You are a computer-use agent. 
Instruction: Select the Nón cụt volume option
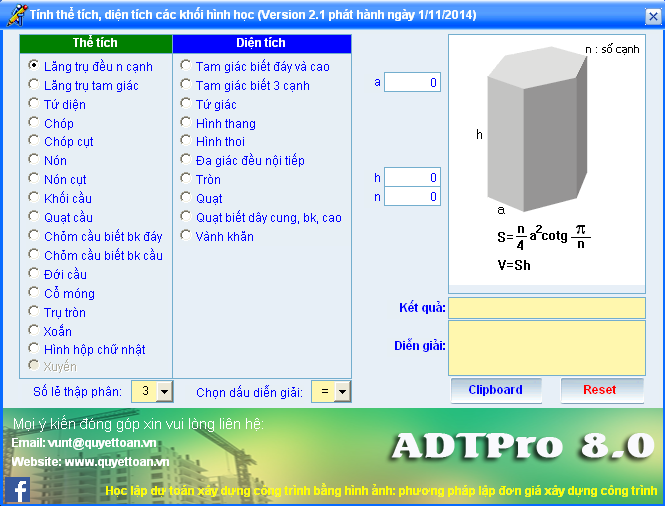(x=35, y=180)
